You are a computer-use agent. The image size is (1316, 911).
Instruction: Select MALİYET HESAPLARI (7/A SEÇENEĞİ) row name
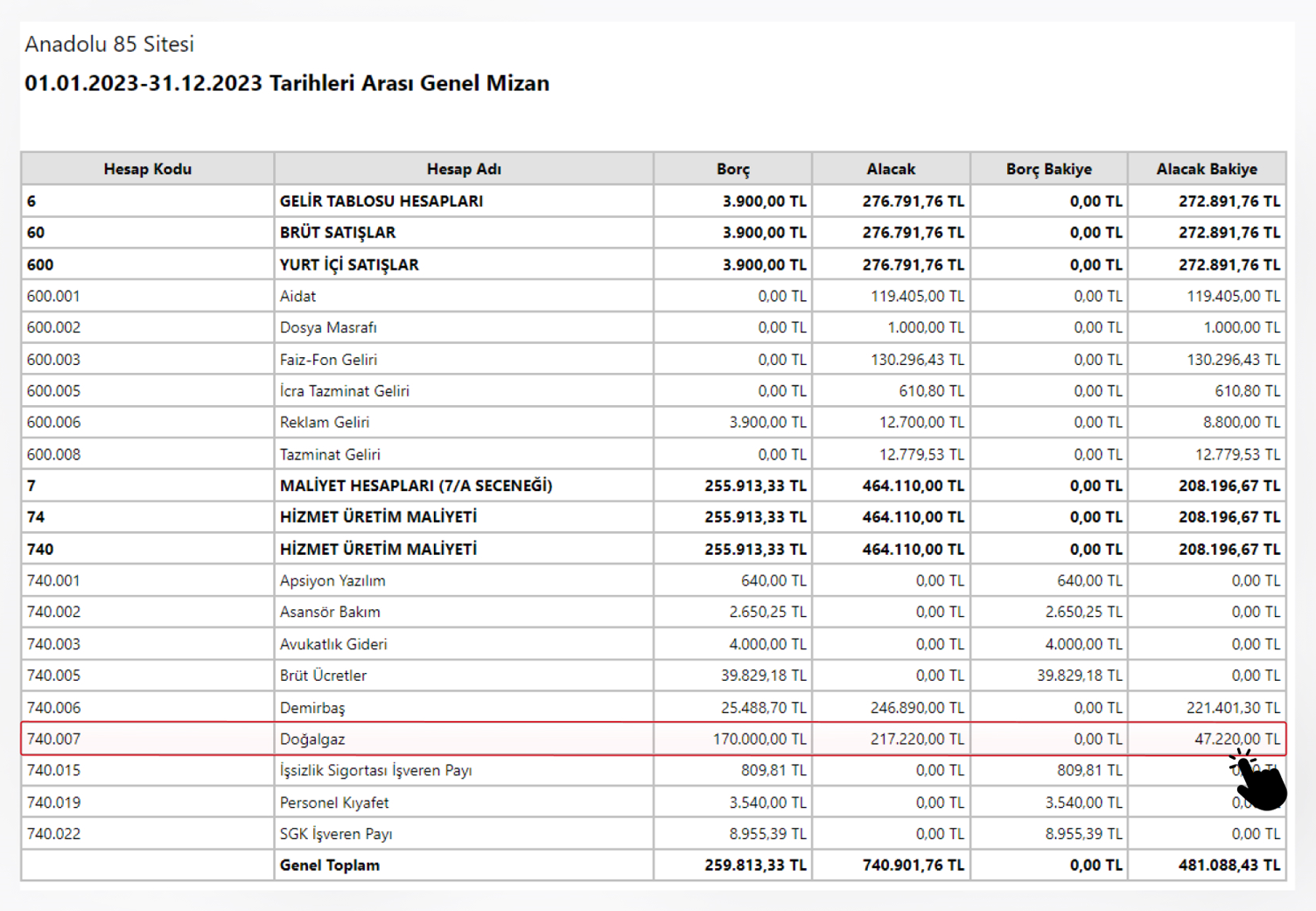[x=416, y=486]
